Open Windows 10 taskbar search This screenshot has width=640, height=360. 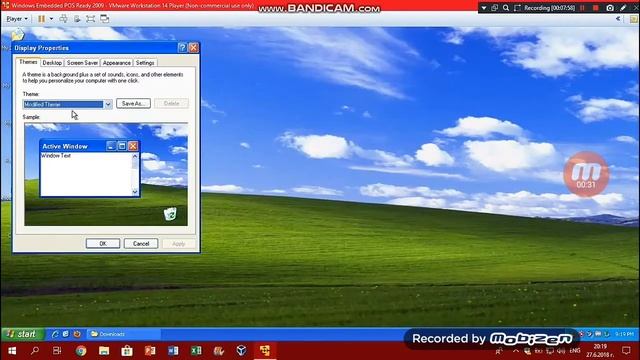click(x=35, y=351)
